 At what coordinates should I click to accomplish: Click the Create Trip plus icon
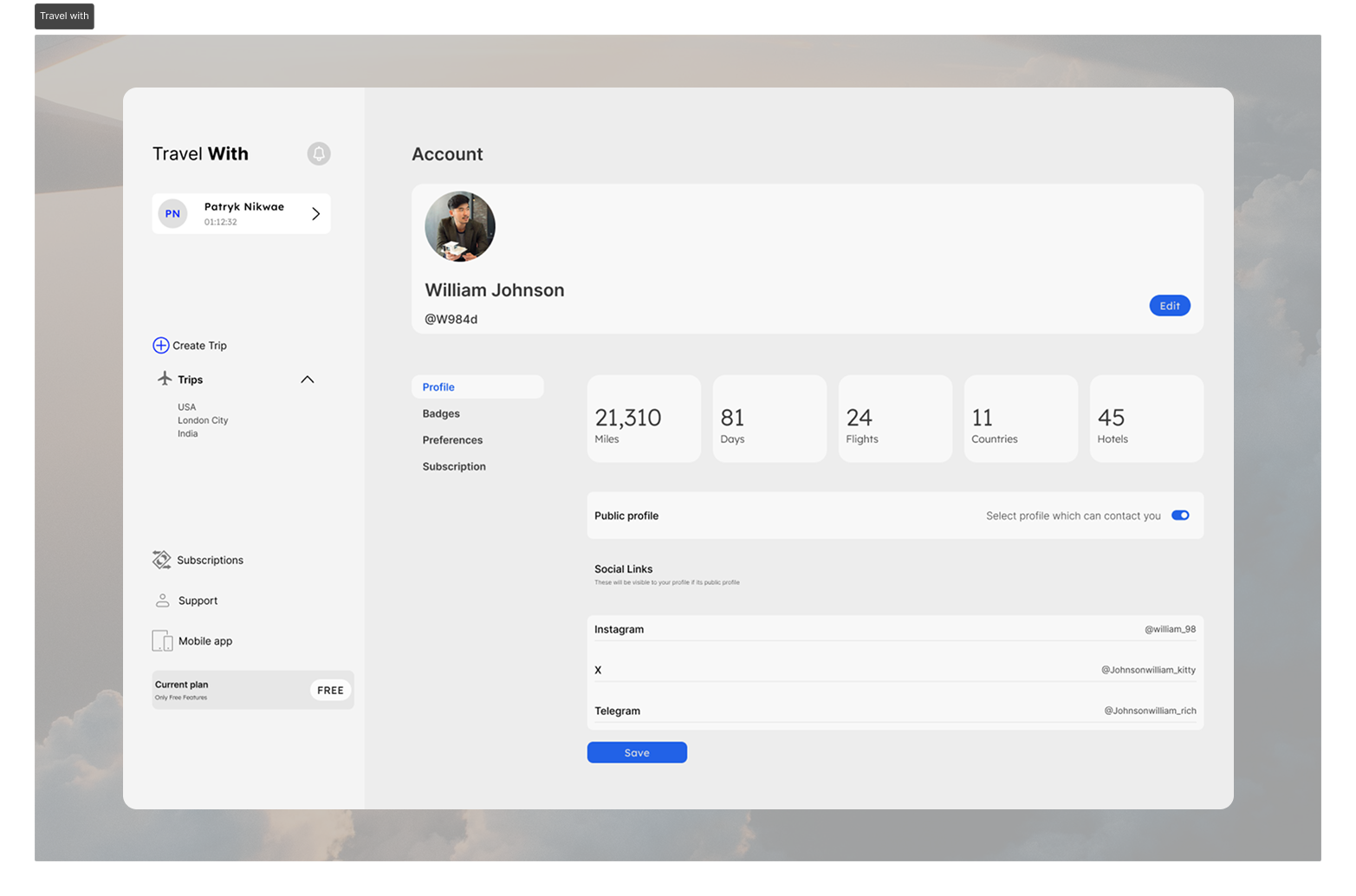pos(161,346)
